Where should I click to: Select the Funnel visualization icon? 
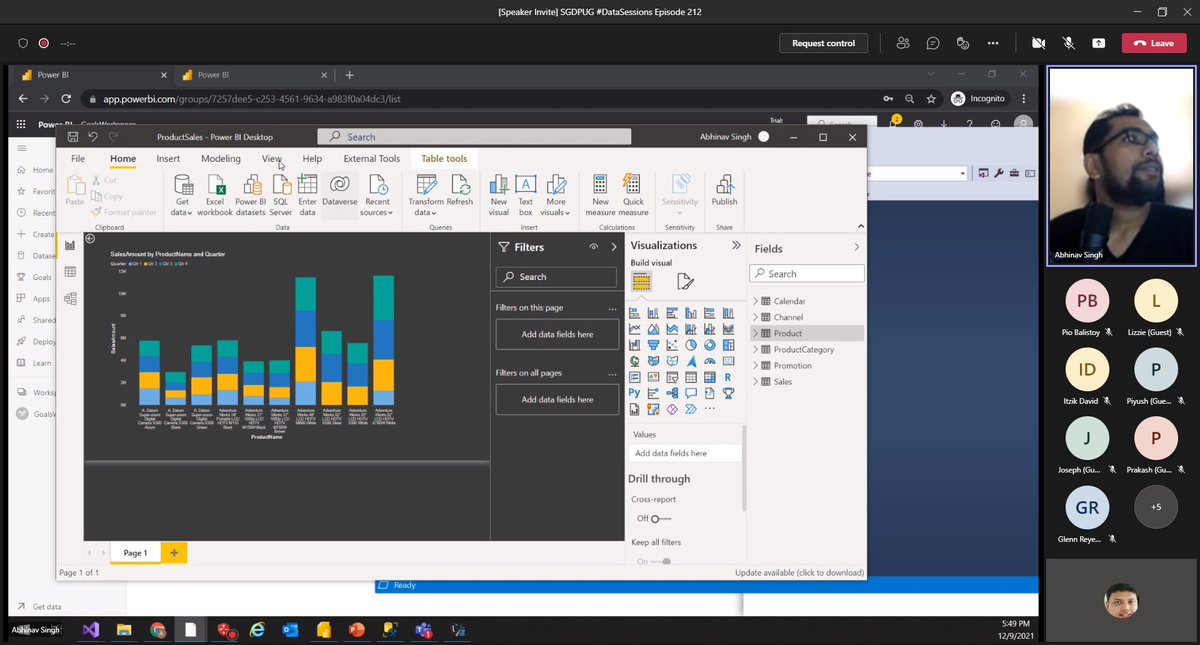coord(653,345)
